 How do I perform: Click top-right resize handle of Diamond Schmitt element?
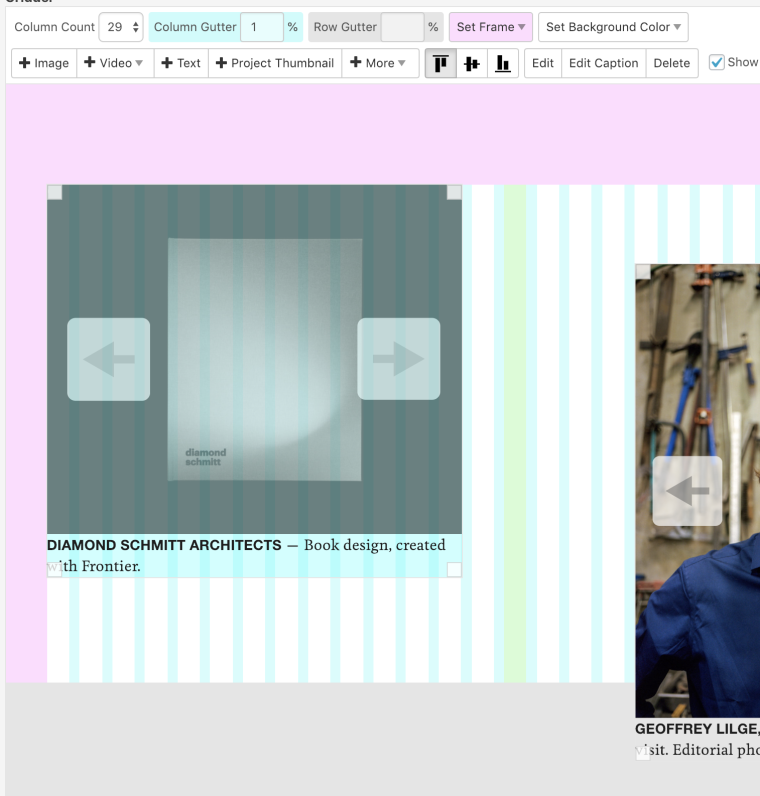454,192
